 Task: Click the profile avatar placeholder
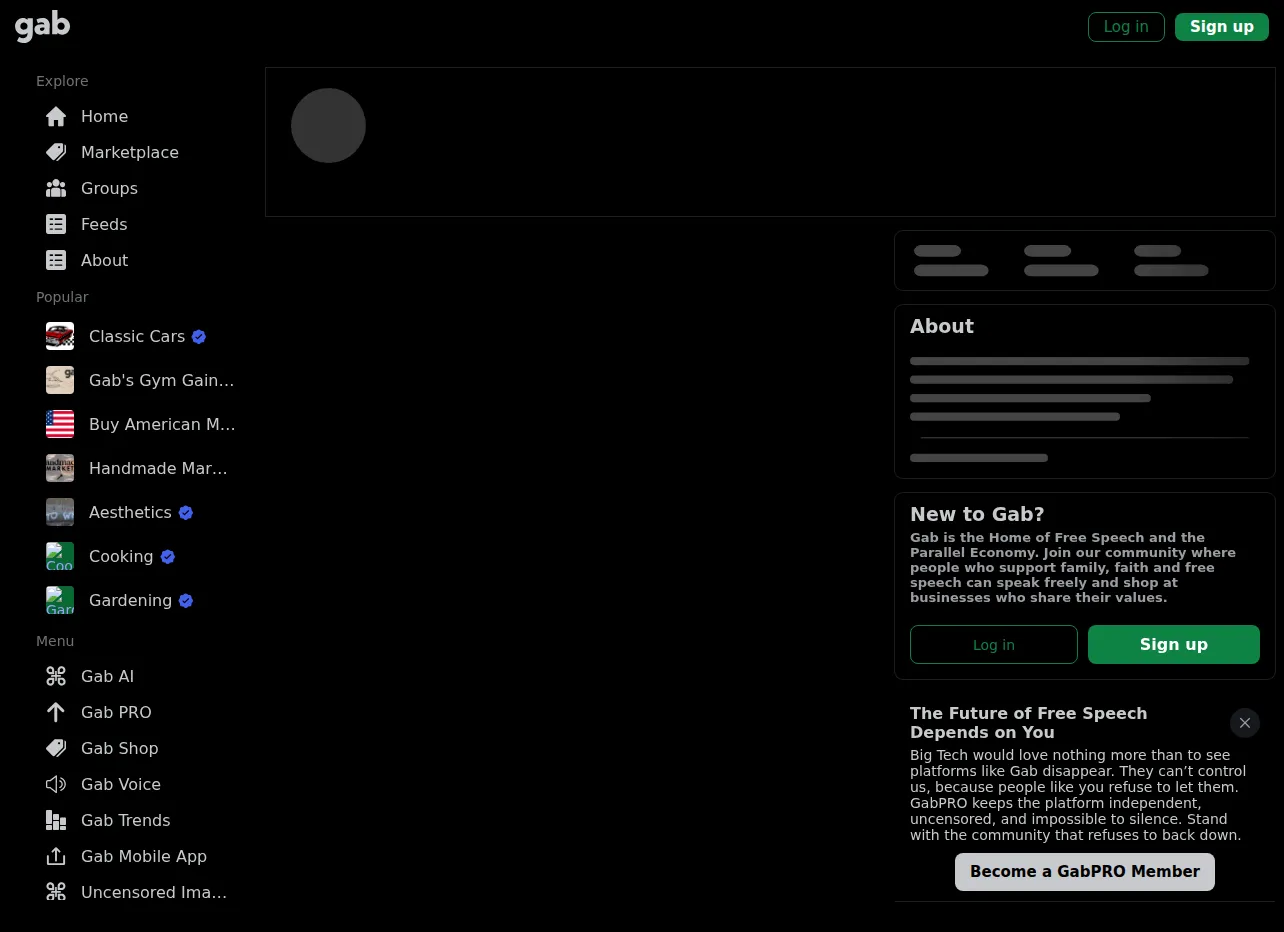328,125
